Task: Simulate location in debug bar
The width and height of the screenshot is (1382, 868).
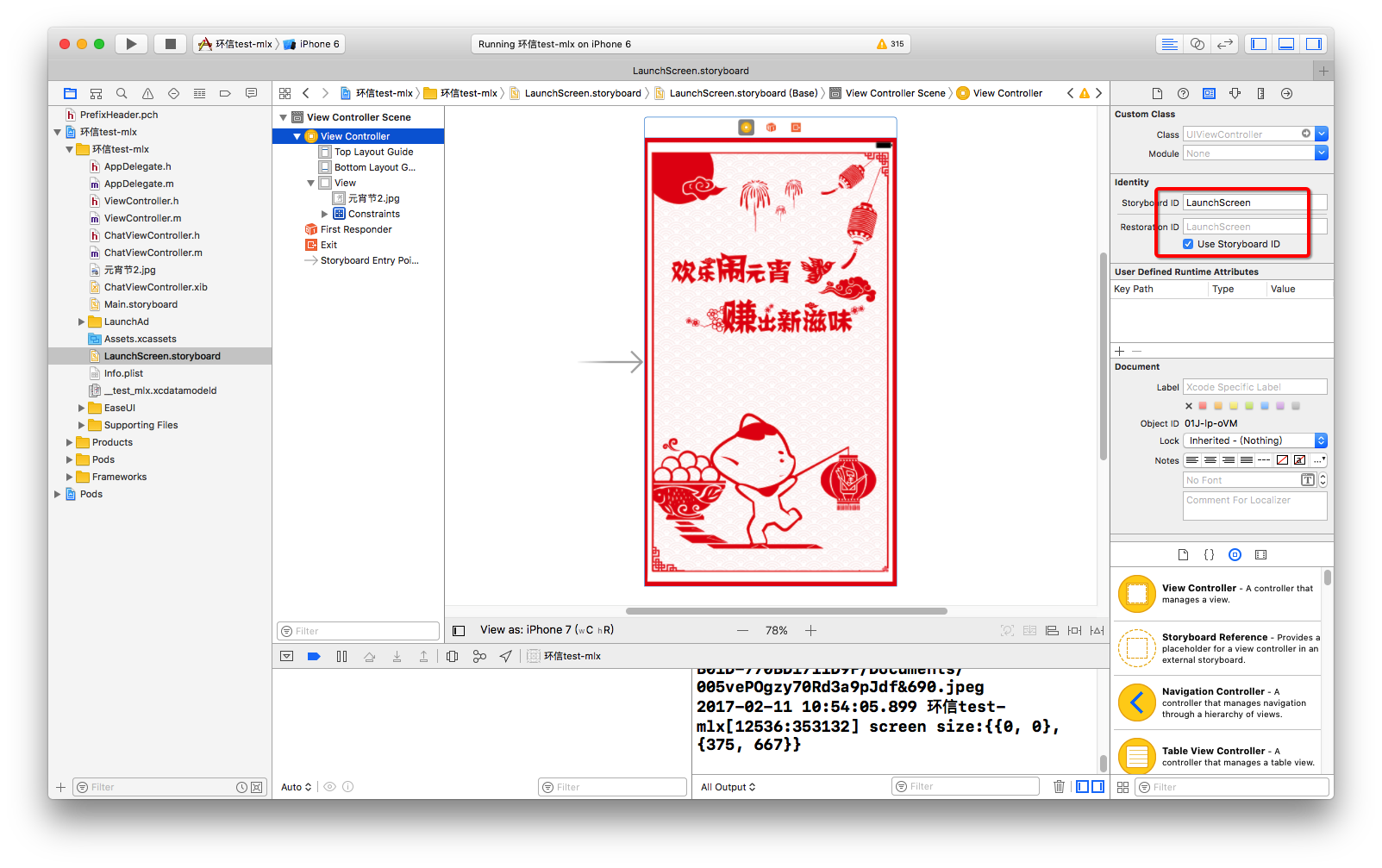Action: pos(506,657)
